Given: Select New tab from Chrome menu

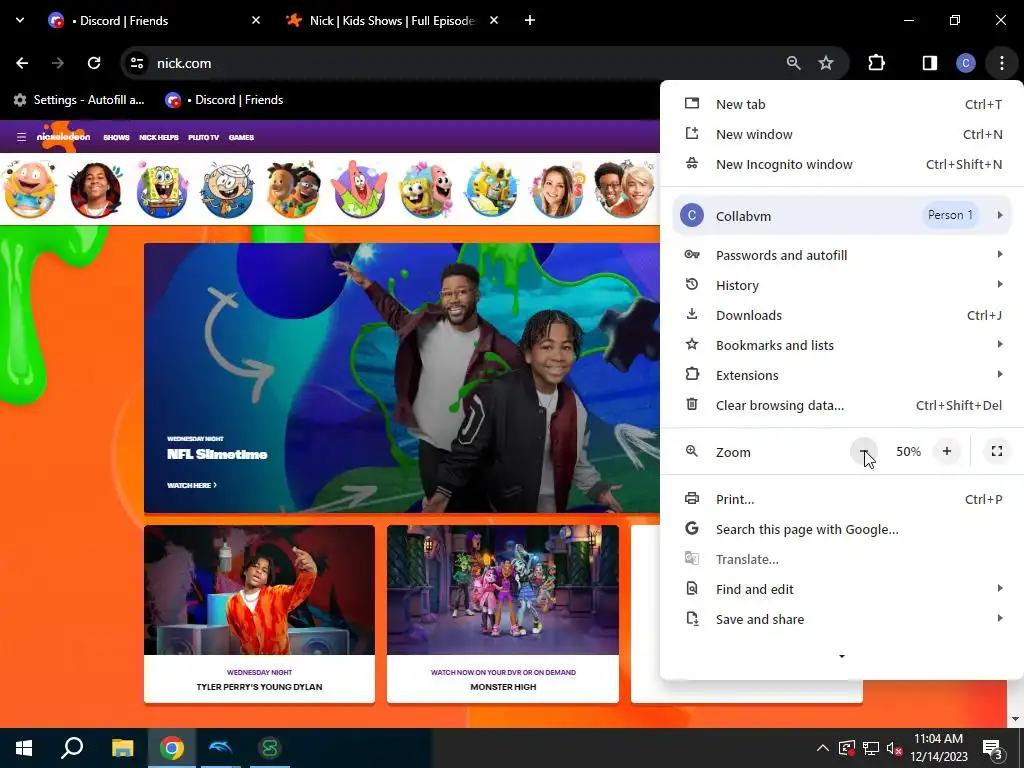Looking at the screenshot, I should point(842,104).
